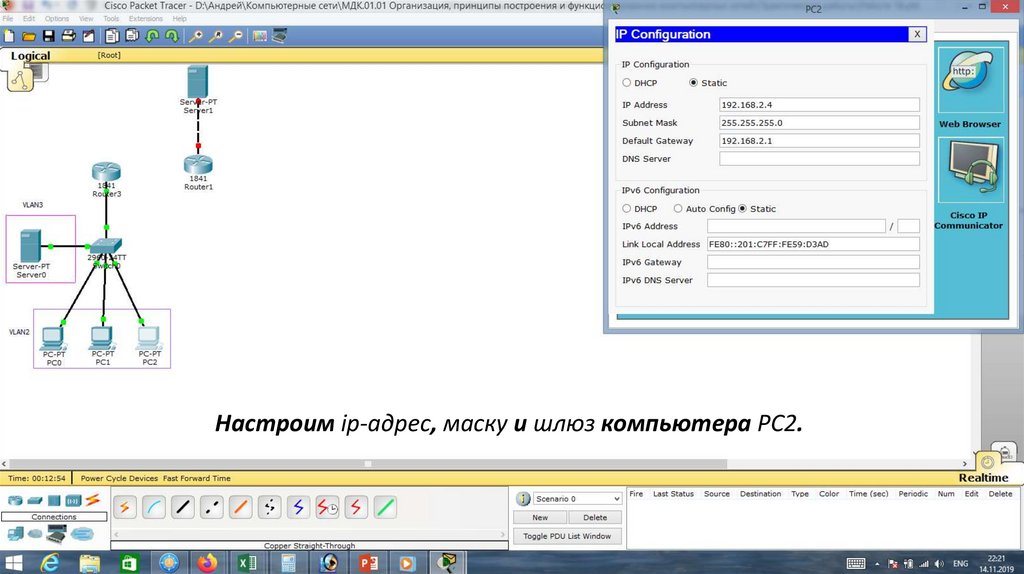Choose the Serial DCE clock cable icon

[327, 507]
